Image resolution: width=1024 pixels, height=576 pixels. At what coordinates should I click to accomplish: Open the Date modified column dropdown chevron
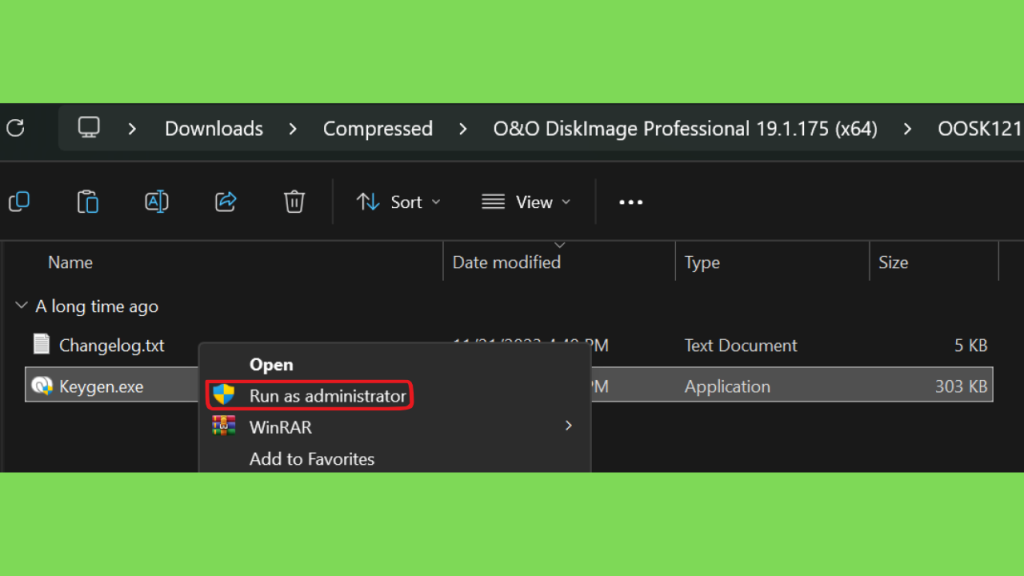560,245
